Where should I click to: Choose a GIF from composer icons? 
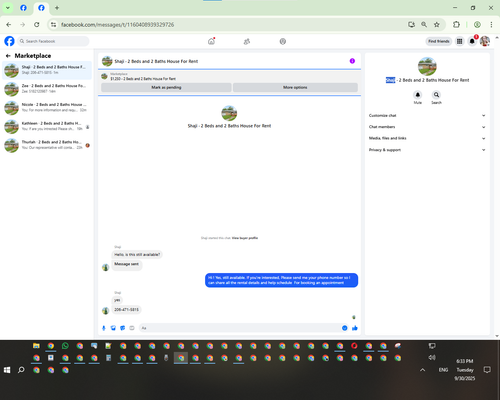pyautogui.click(x=132, y=328)
